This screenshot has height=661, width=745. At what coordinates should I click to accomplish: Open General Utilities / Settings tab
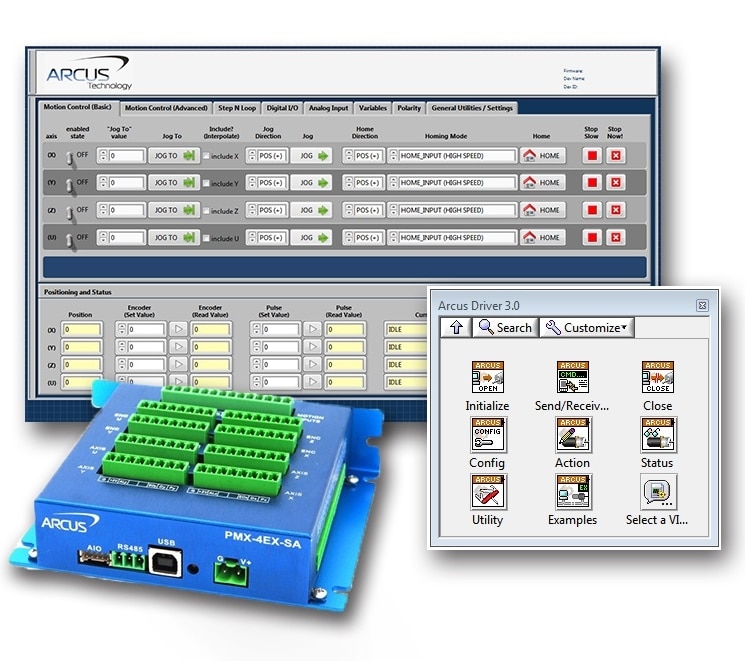click(x=472, y=108)
